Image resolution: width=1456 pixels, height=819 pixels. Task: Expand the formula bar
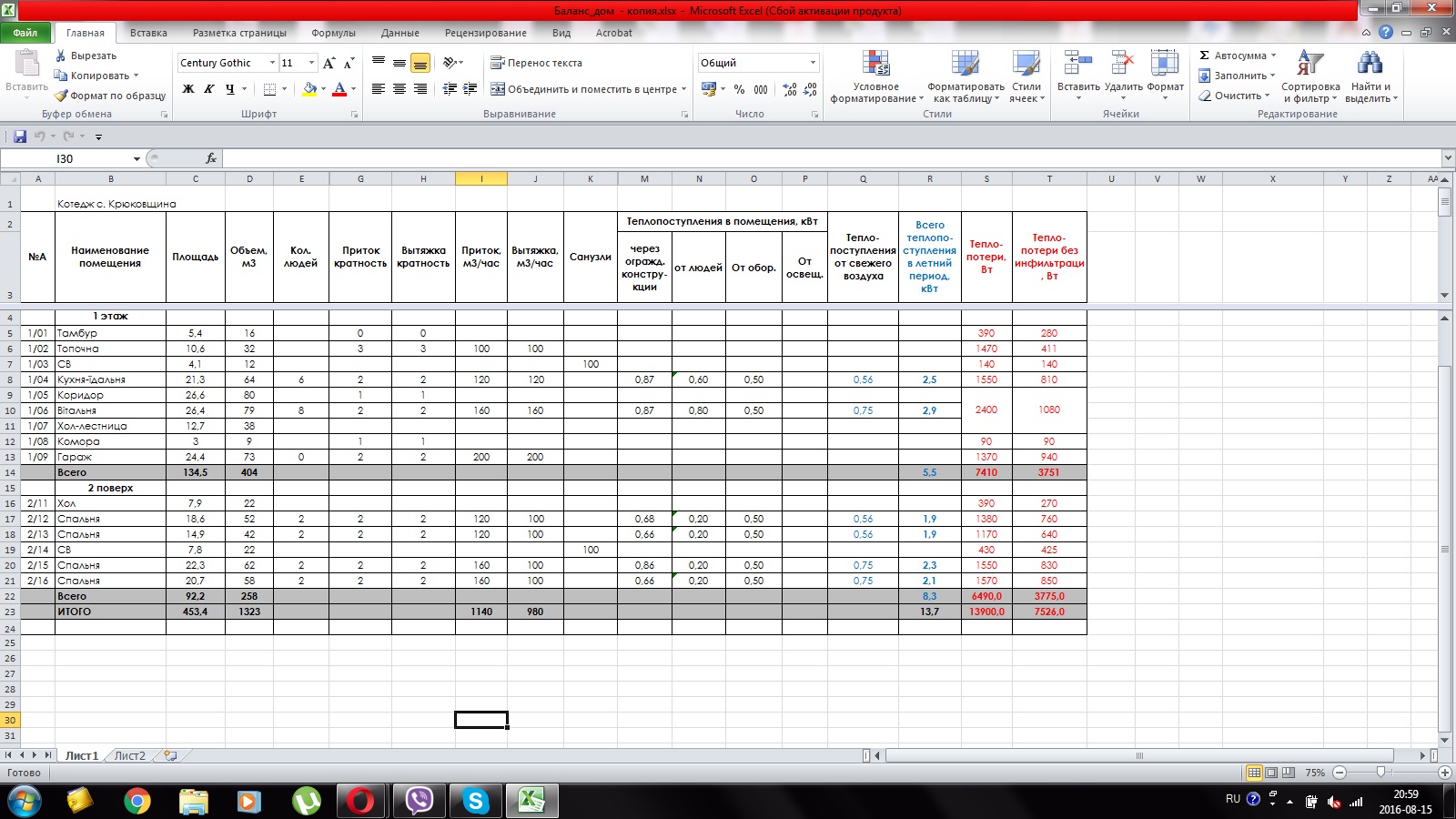(1447, 158)
